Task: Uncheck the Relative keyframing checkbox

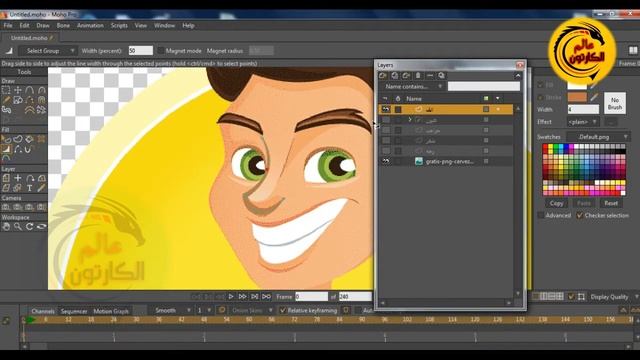Action: click(282, 311)
